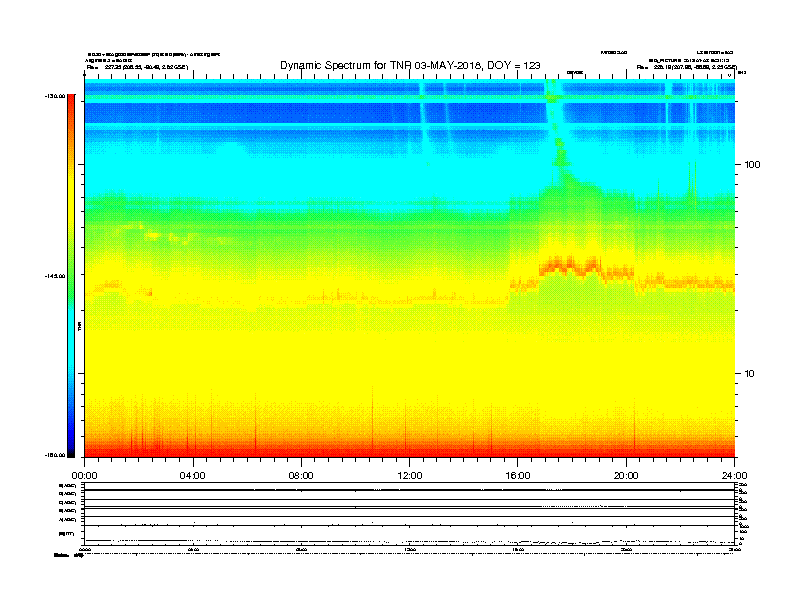This screenshot has width=792, height=612.
Task: Click the 10 frequency axis label
Action: (750, 374)
